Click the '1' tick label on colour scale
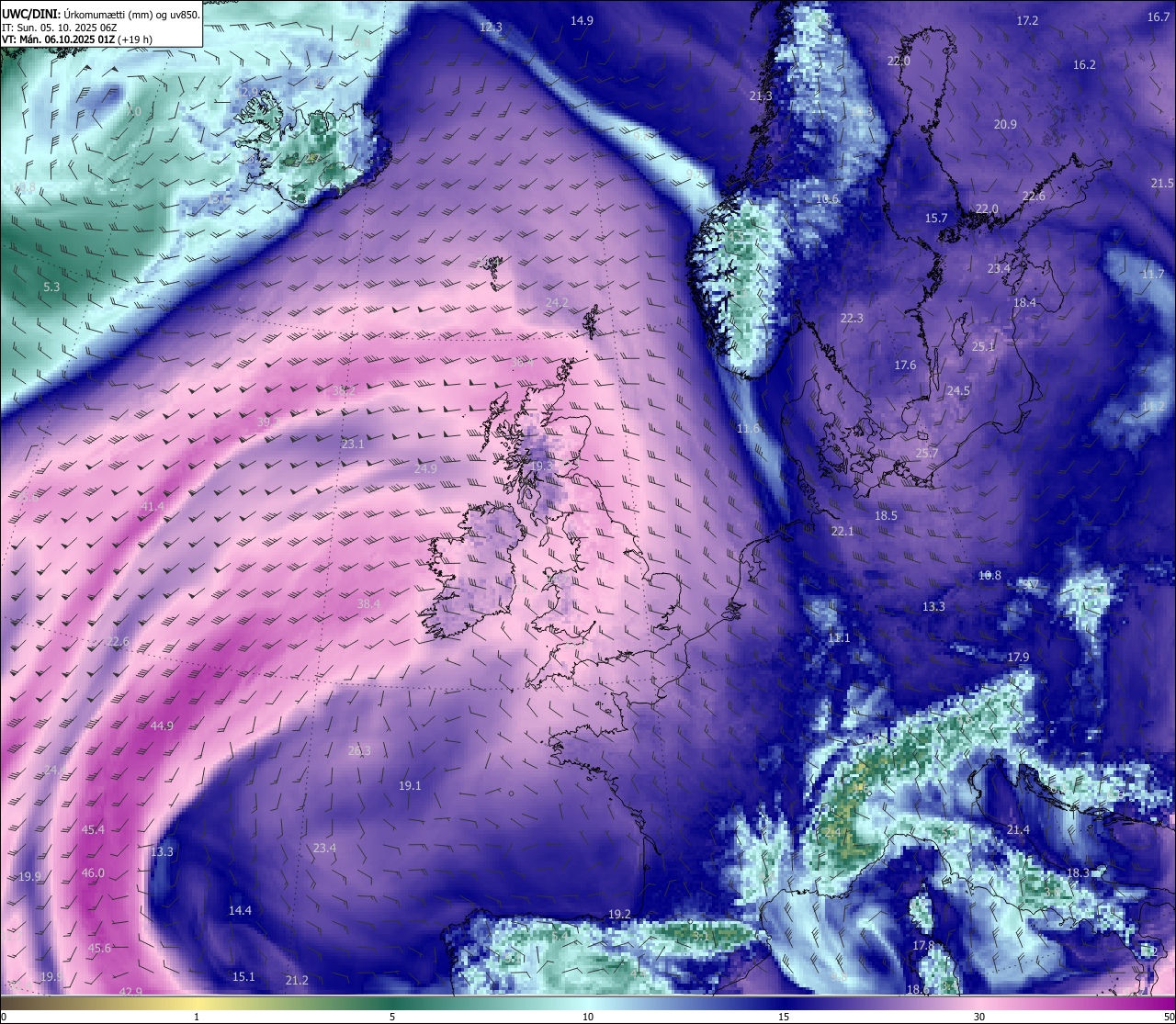Image resolution: width=1176 pixels, height=1024 pixels. 197,1017
